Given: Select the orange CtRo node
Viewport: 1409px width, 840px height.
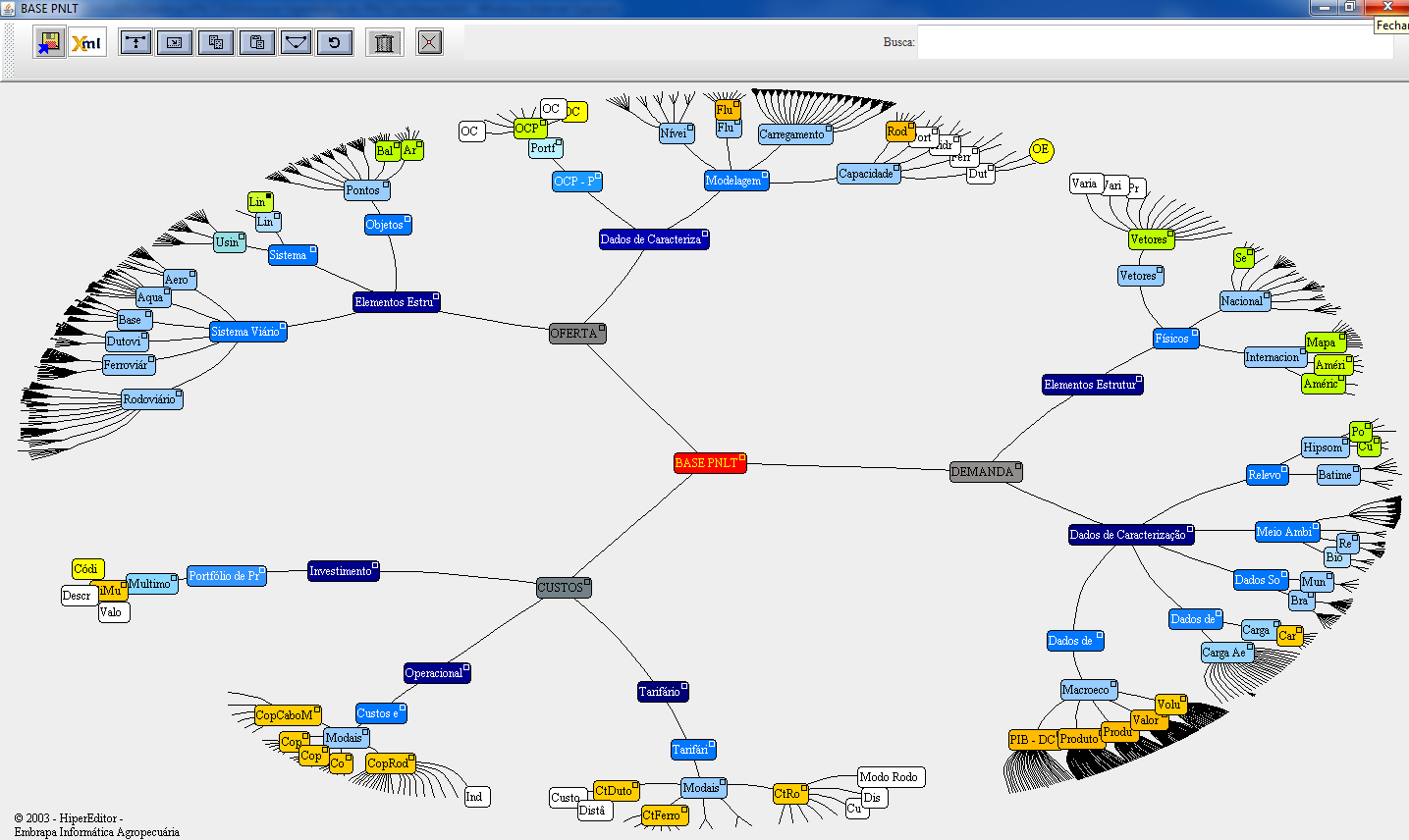Looking at the screenshot, I should click(x=790, y=794).
